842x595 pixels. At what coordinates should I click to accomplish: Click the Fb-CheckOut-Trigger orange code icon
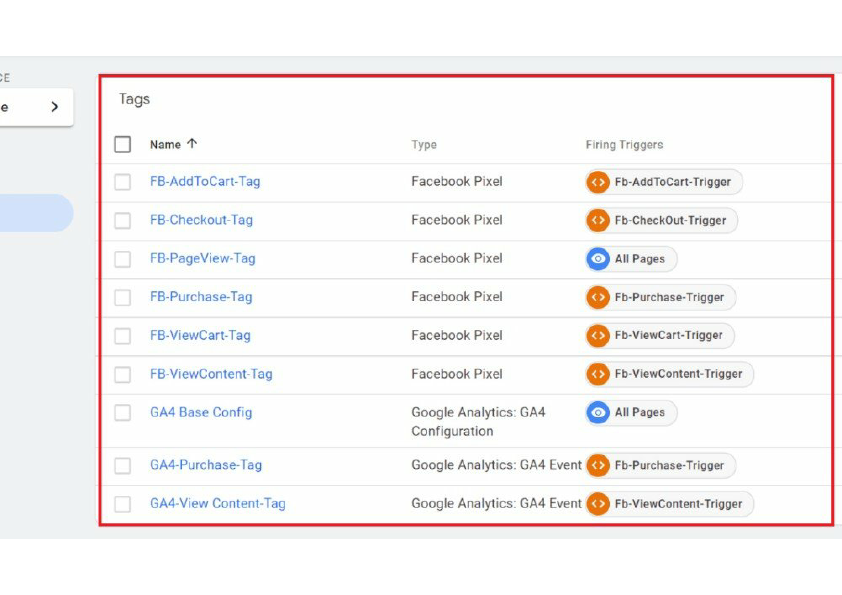598,220
